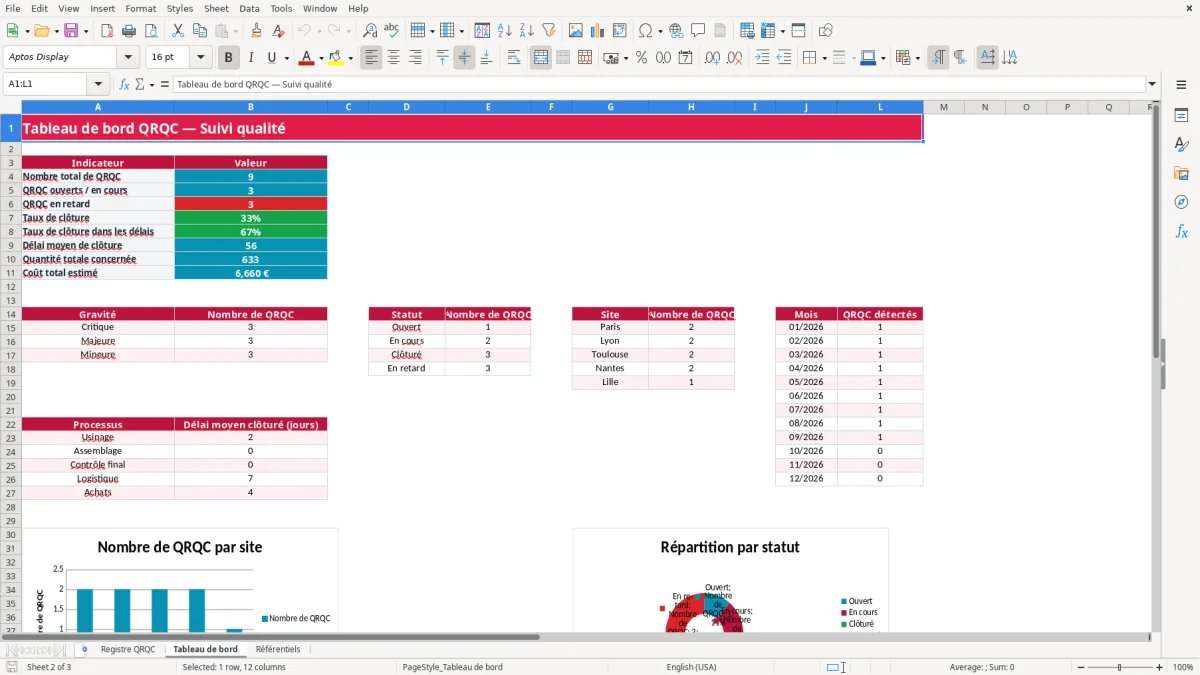Viewport: 1200px width, 675px height.
Task: Open Find & Replace
Action: click(x=370, y=31)
